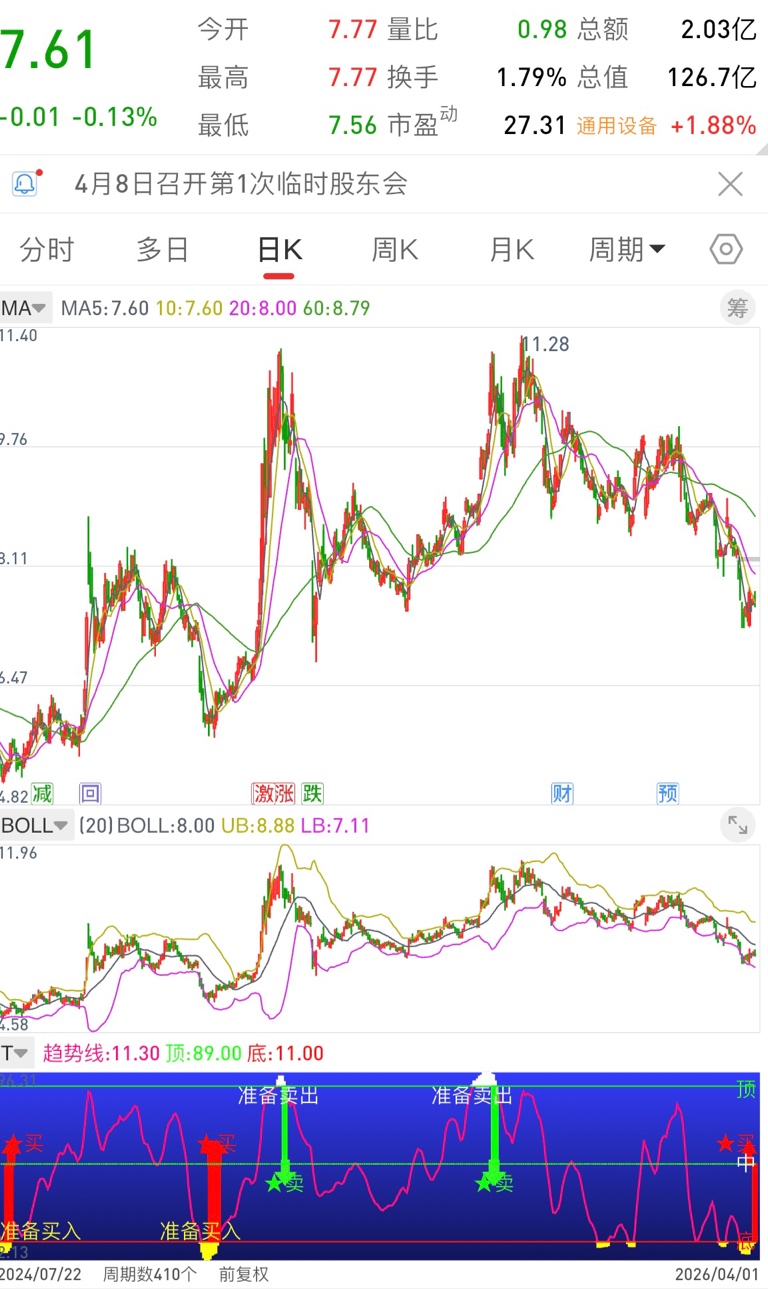Open the 4月8日 shareholder meeting notice
This screenshot has width=768, height=1289.
point(241,184)
